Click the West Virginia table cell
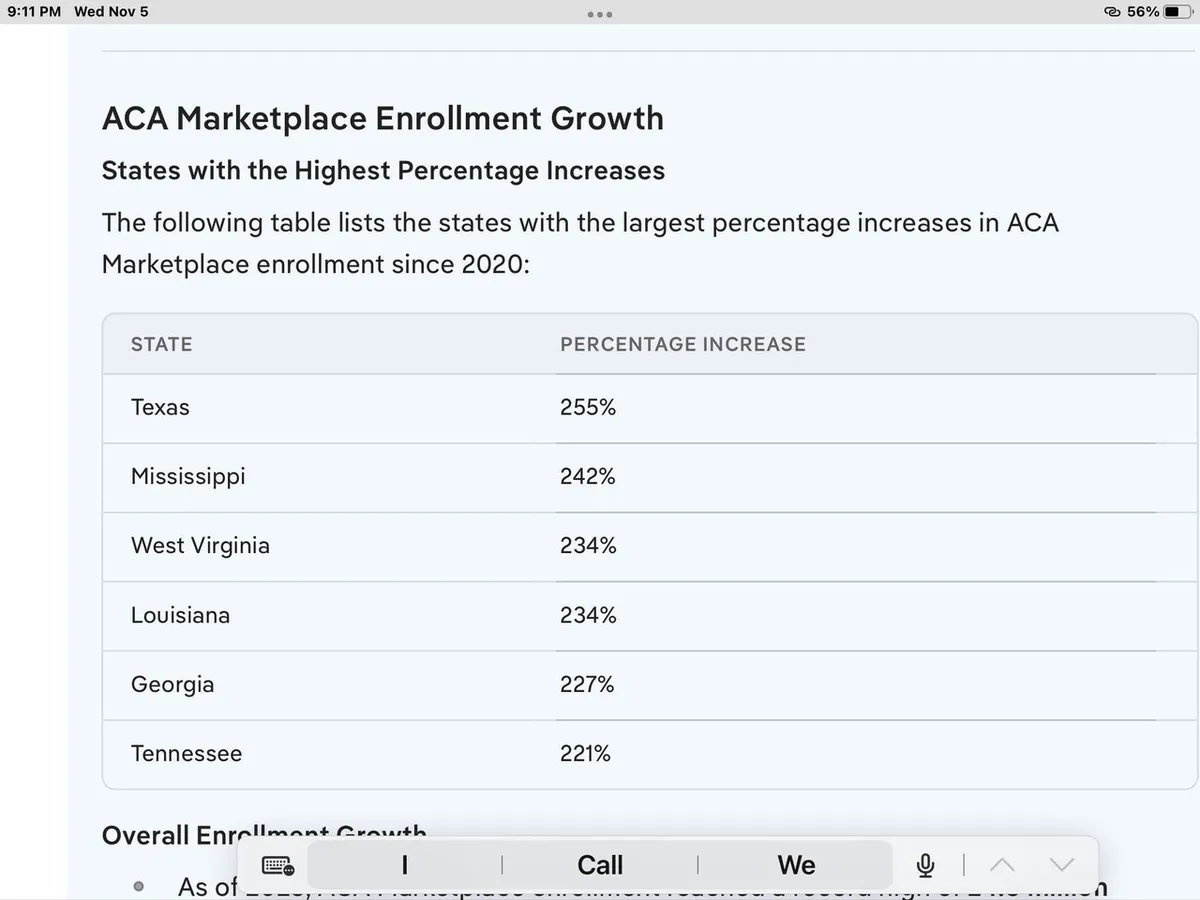Image resolution: width=1200 pixels, height=900 pixels. click(200, 546)
